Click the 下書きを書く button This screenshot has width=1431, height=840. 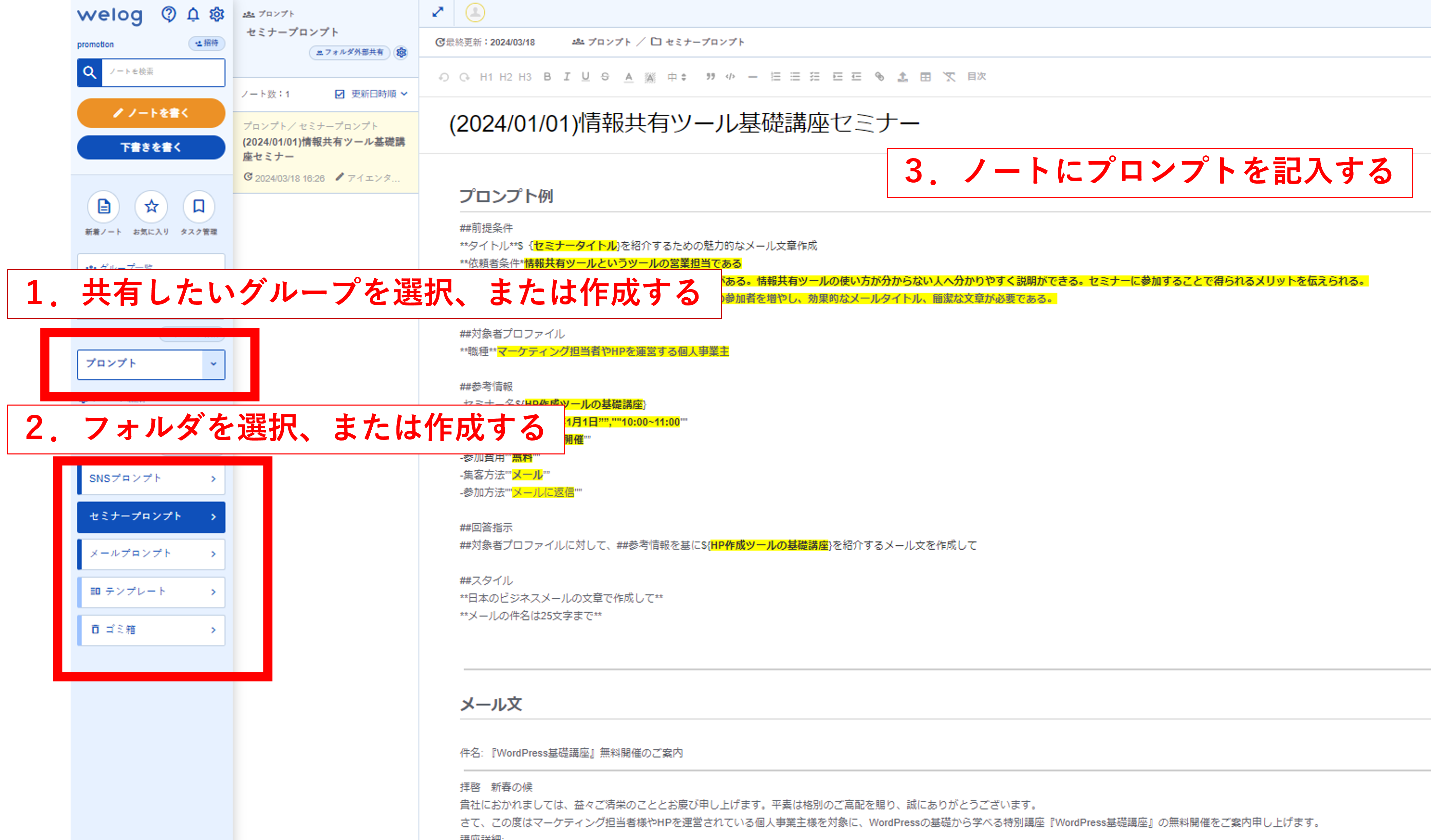click(151, 147)
